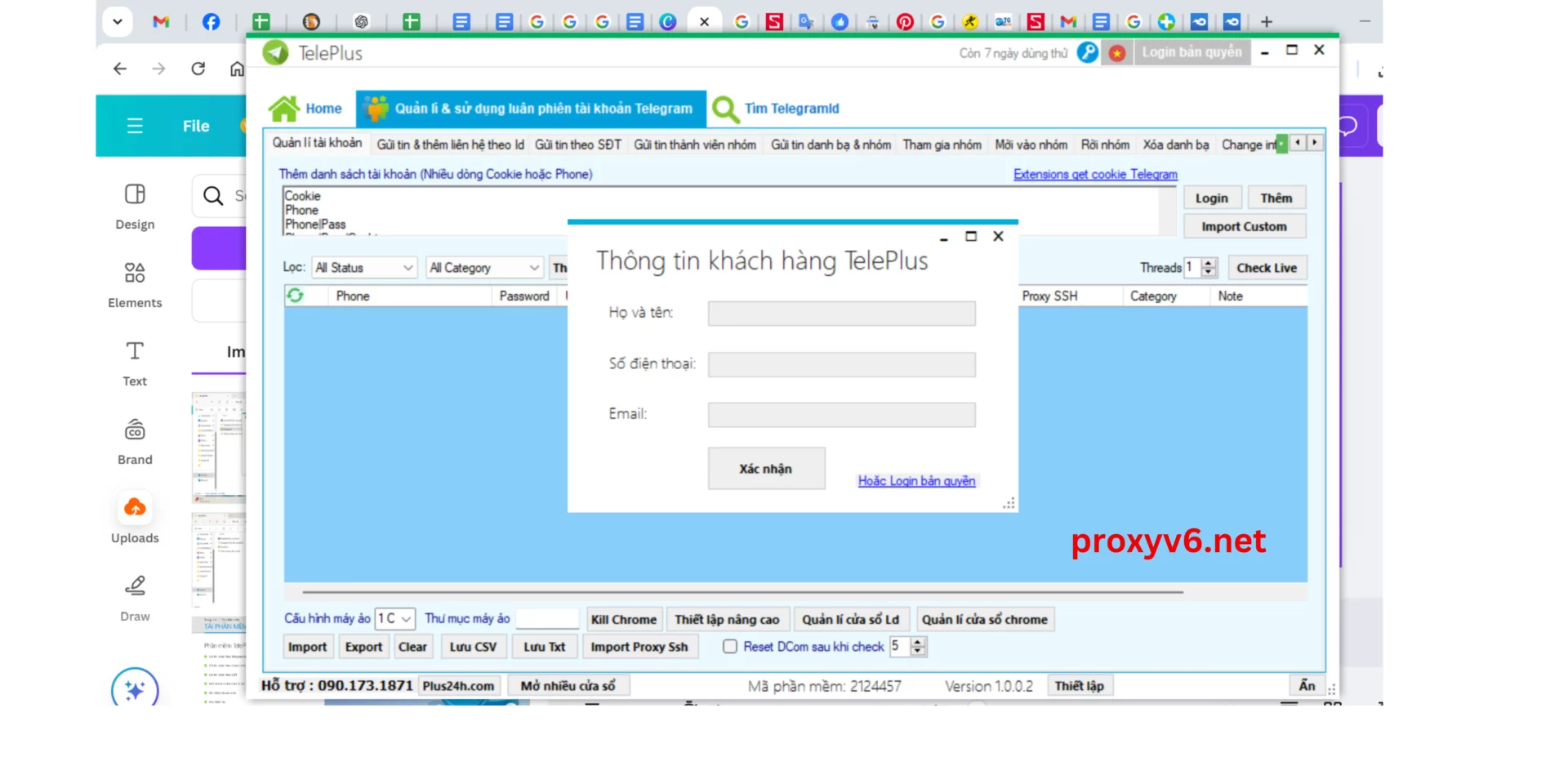Open the Canva hamburger menu
Viewport: 1568px width, 784px height.
click(135, 126)
